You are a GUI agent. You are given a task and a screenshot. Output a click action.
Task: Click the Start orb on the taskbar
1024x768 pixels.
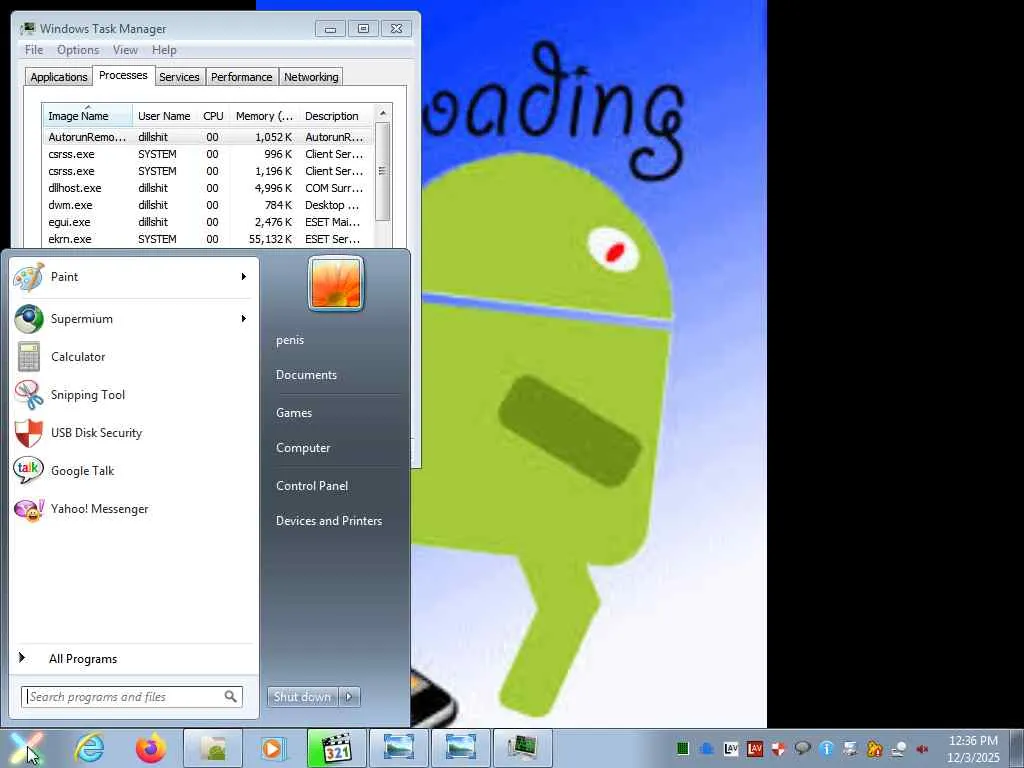click(26, 748)
